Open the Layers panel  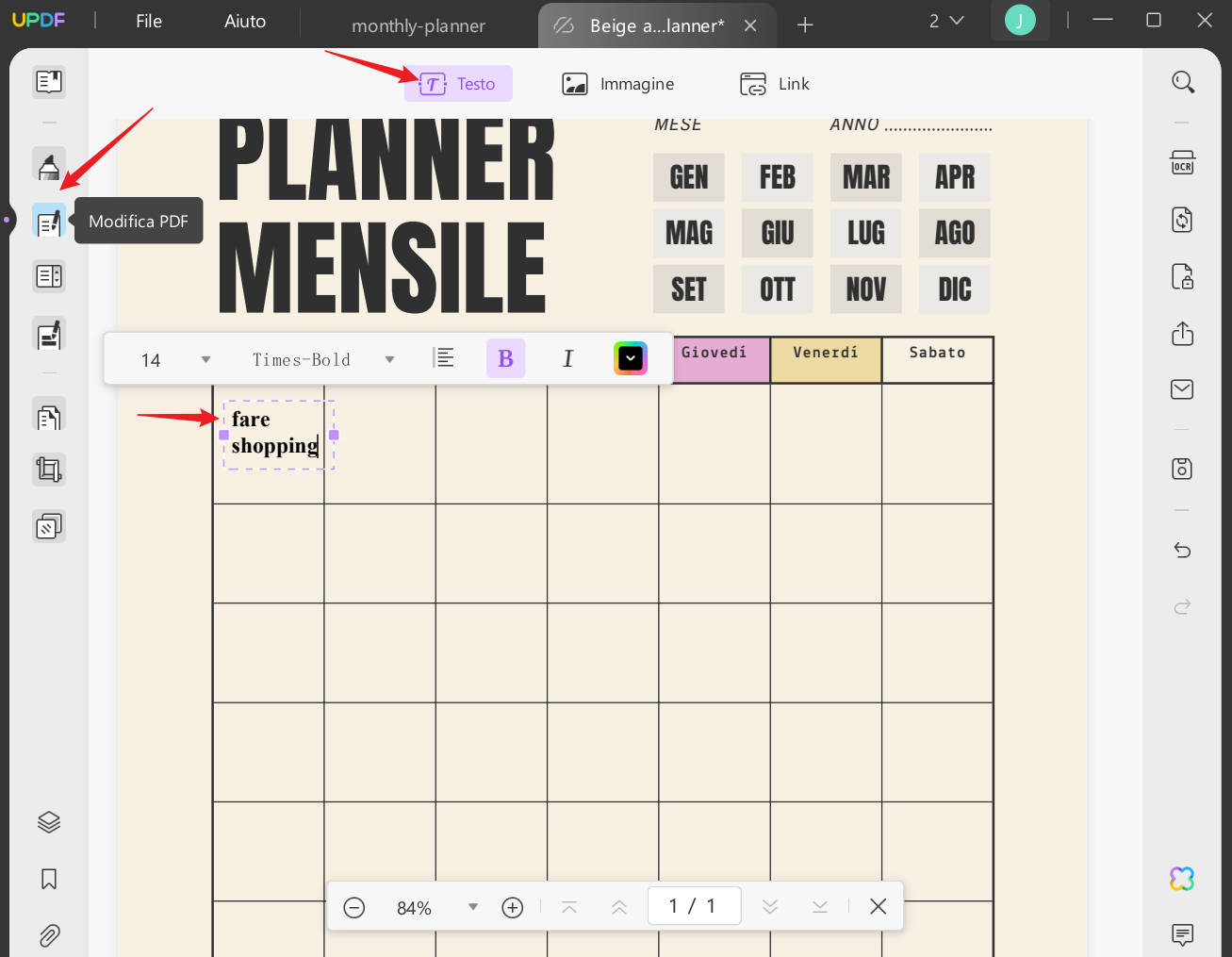pos(49,822)
